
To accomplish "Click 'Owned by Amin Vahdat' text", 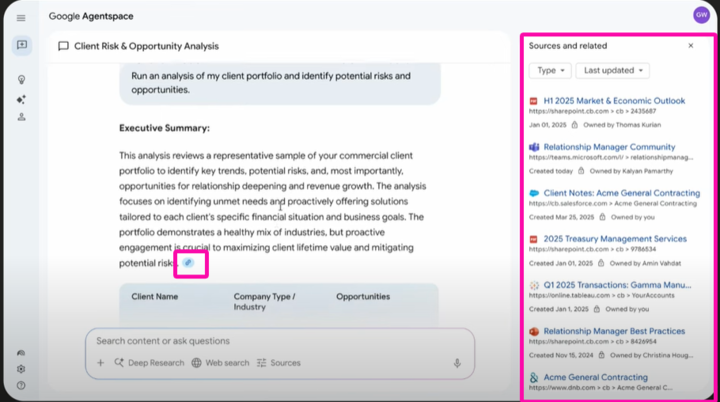I will [x=645, y=263].
